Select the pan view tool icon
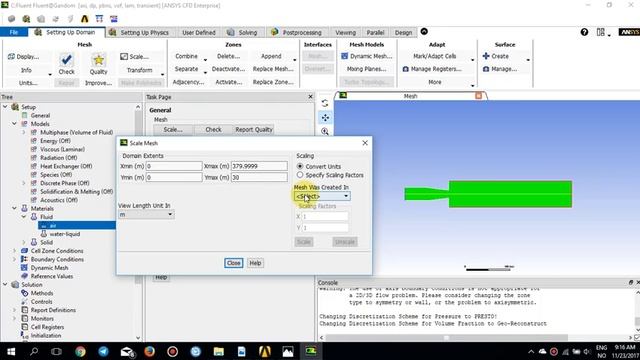 [325, 118]
